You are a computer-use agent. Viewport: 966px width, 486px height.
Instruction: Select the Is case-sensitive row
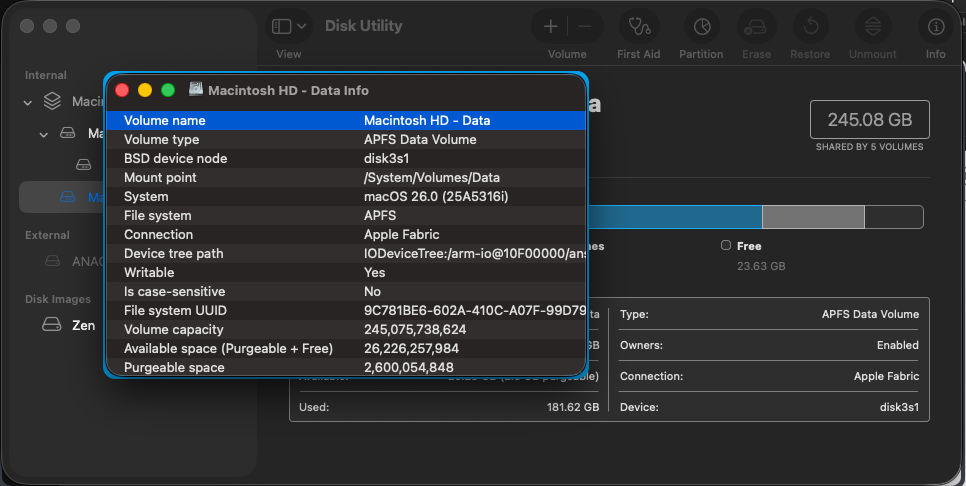346,291
